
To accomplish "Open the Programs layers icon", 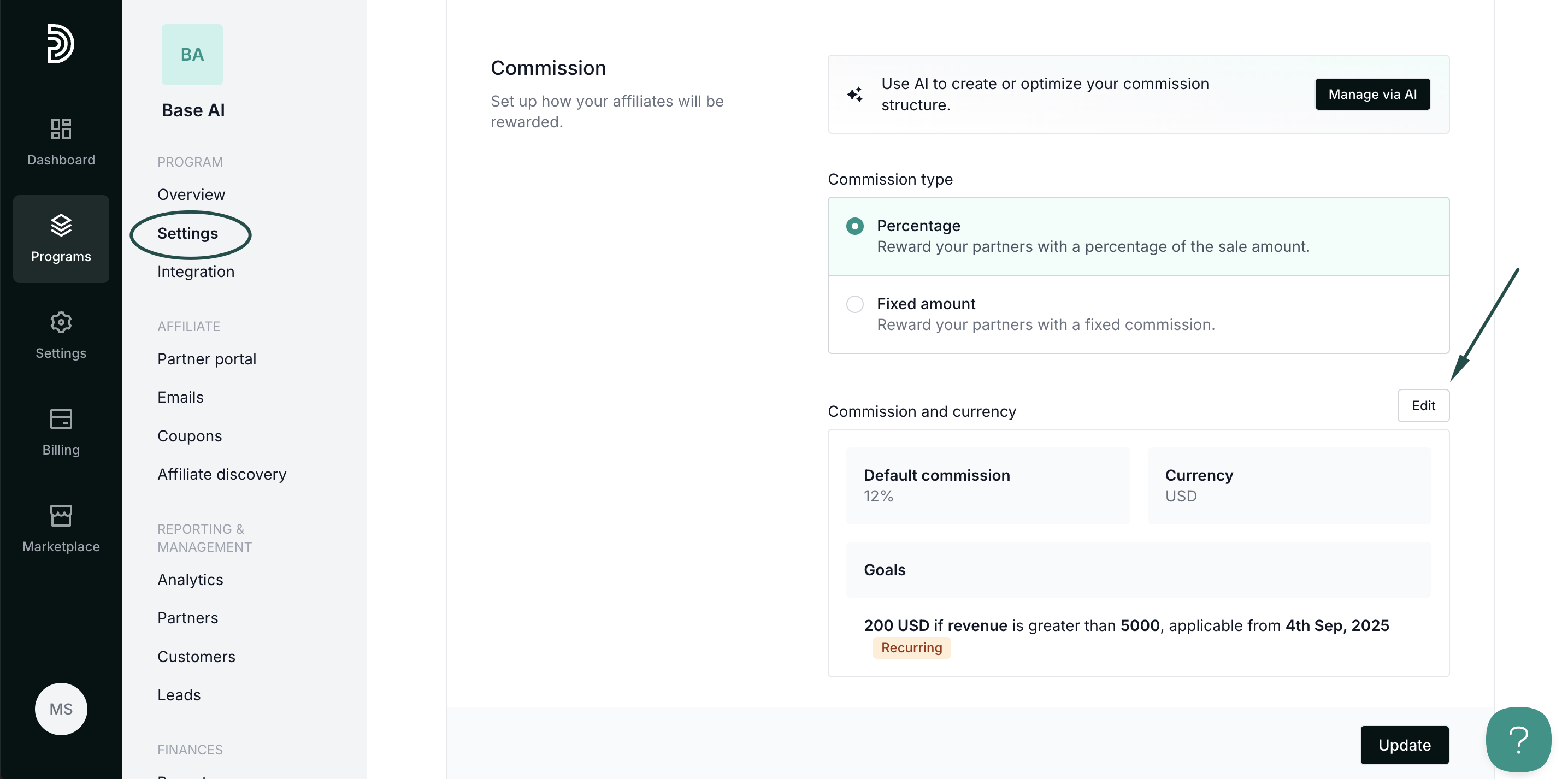I will 61,225.
